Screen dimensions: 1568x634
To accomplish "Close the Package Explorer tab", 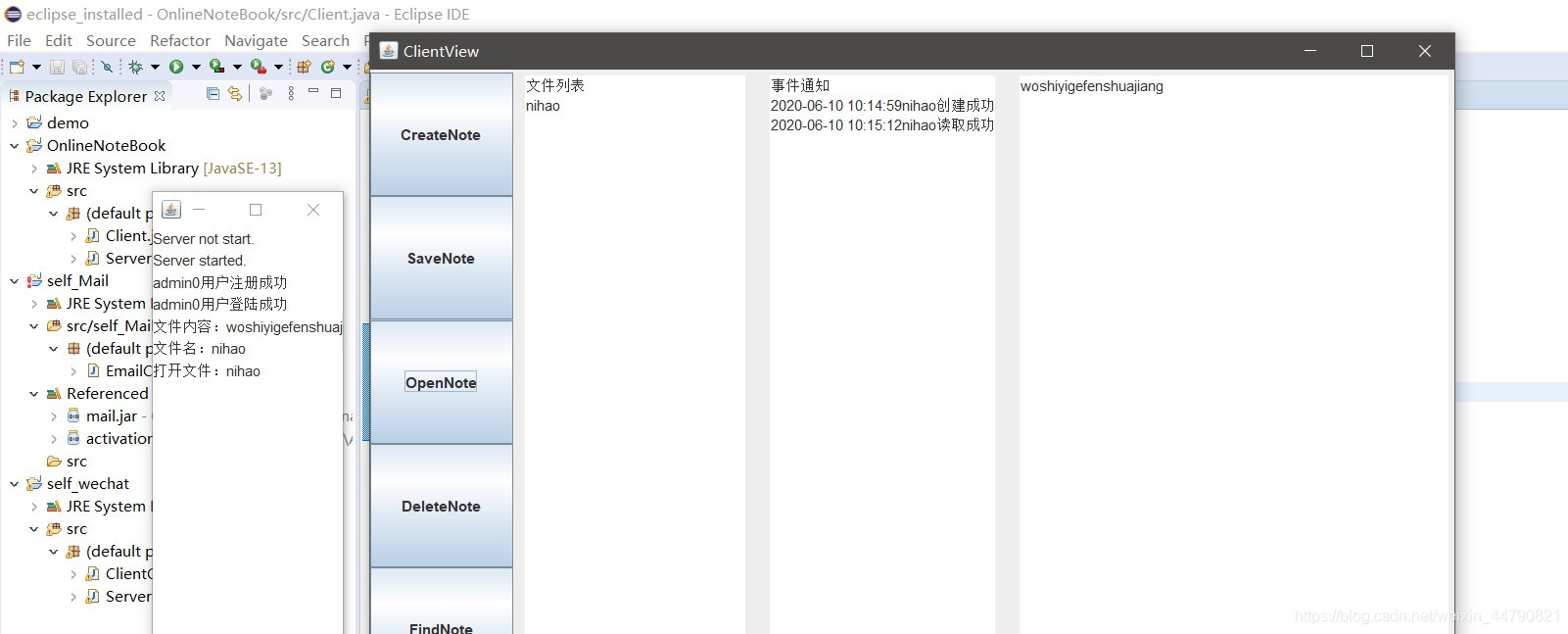I will click(x=160, y=96).
